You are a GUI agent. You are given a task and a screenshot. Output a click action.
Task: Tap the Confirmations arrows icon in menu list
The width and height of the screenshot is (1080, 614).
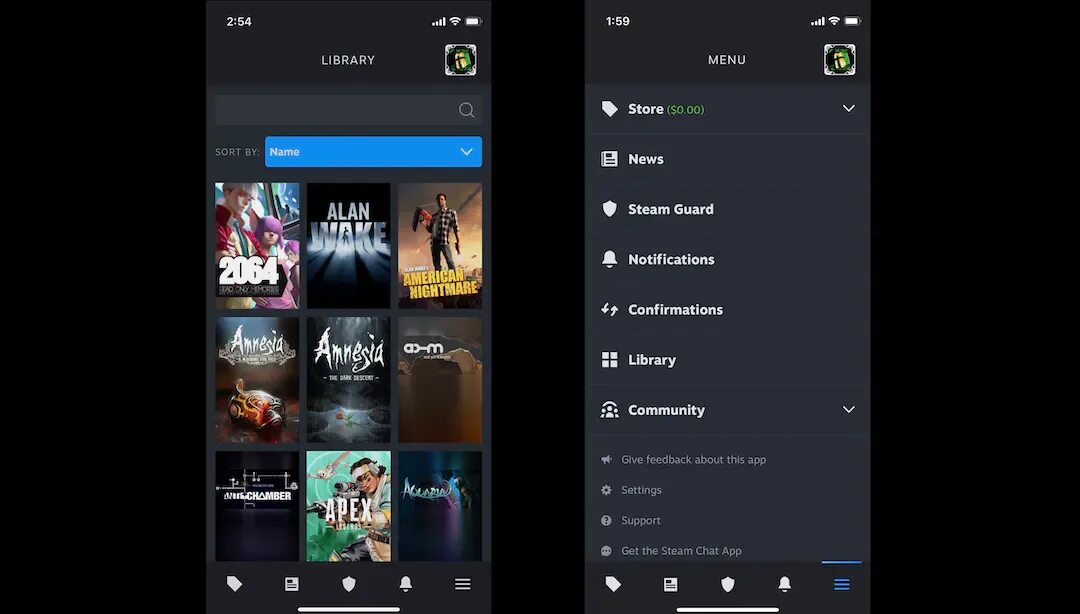pos(610,309)
